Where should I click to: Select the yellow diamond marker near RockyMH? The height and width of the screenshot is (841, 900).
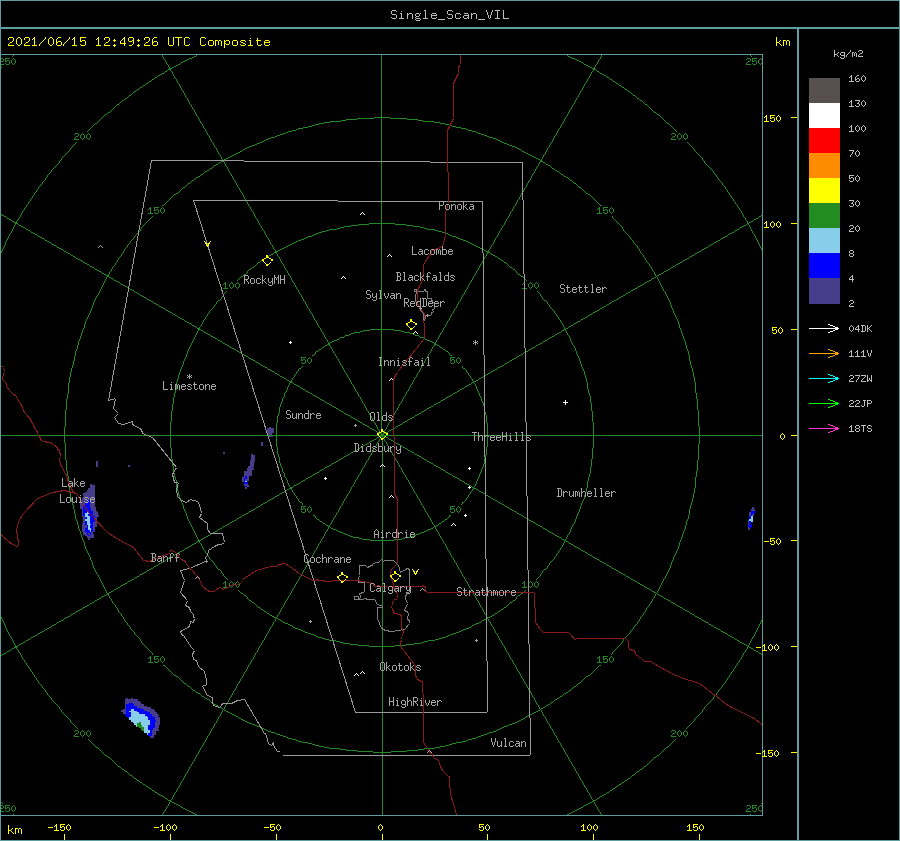tap(267, 261)
